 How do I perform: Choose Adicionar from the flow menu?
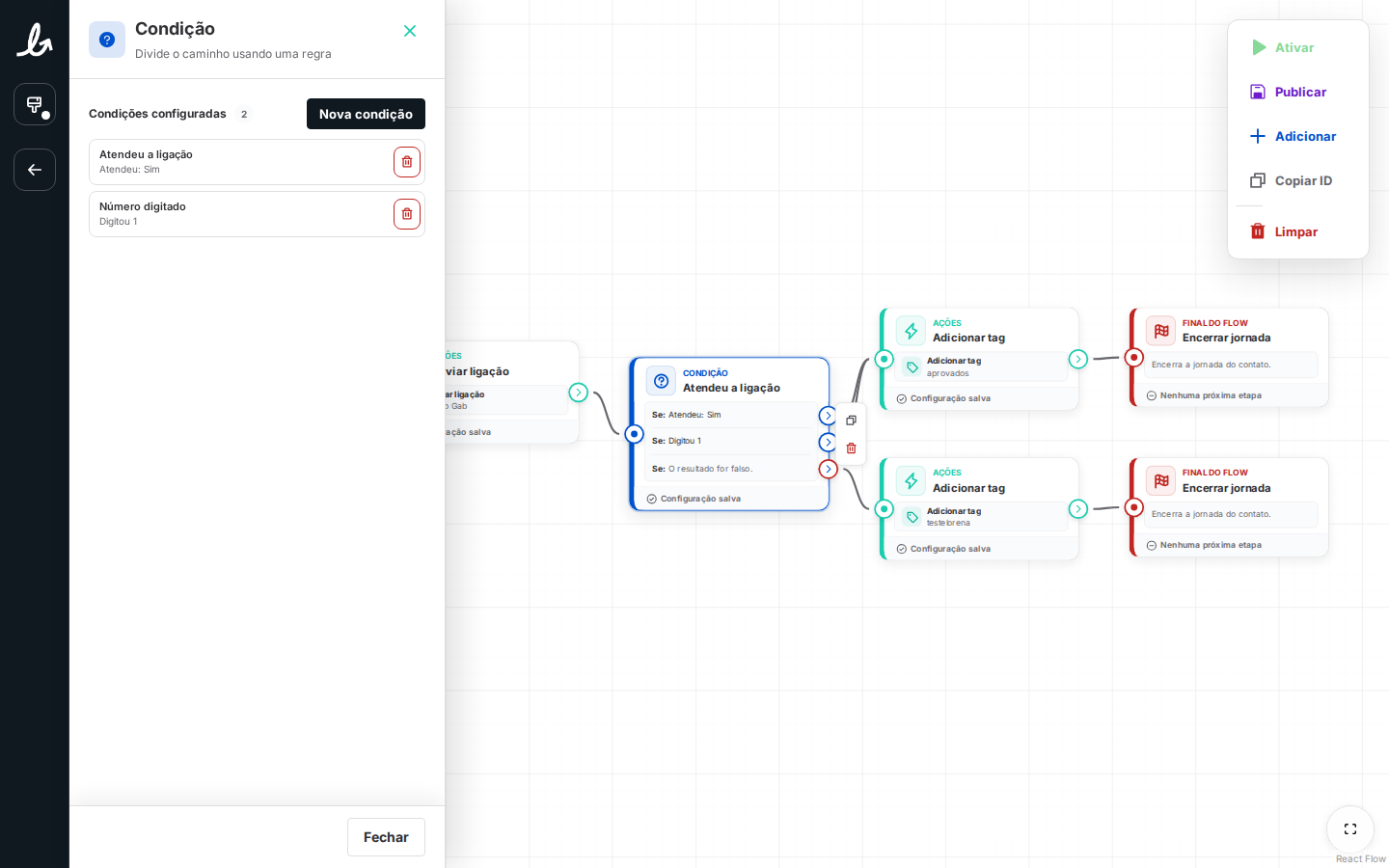pos(1298,136)
